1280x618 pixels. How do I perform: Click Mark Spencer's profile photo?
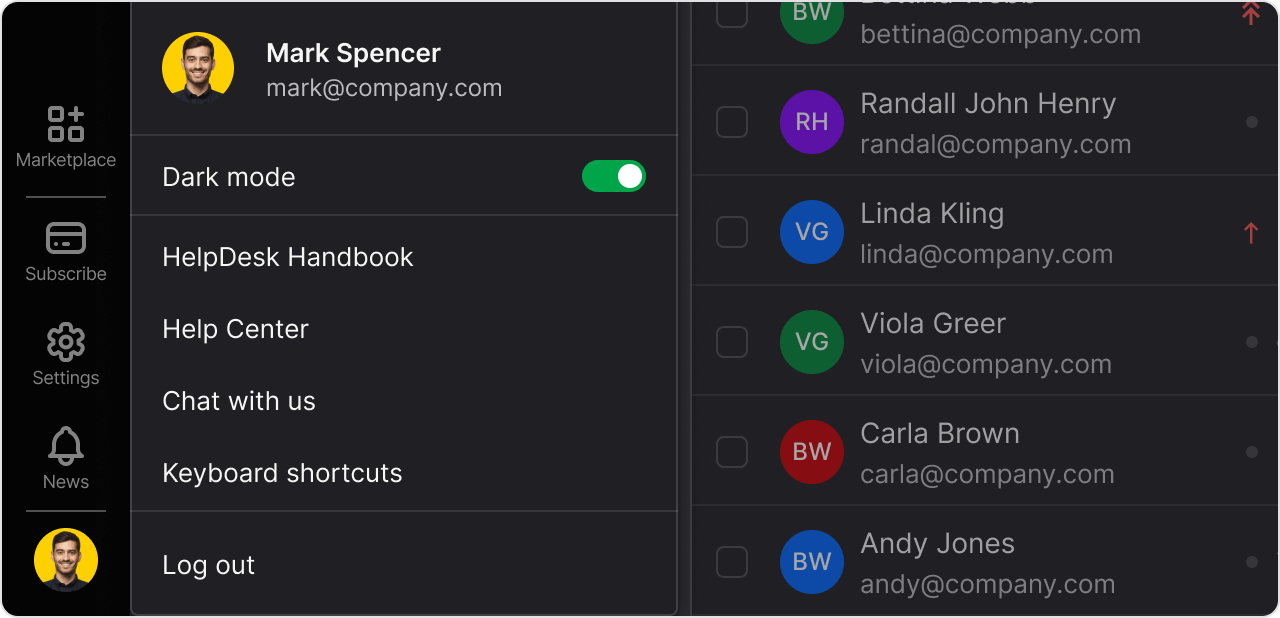tap(198, 67)
